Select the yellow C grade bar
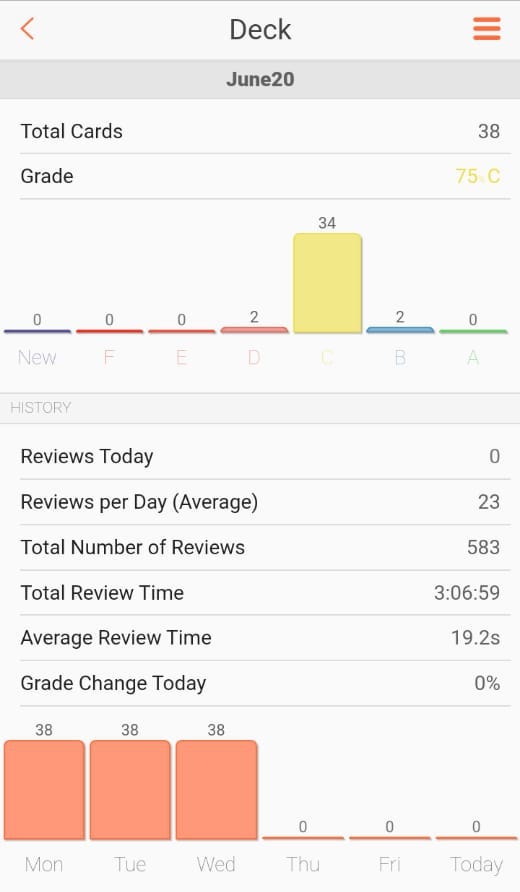The width and height of the screenshot is (520, 892). pos(327,283)
